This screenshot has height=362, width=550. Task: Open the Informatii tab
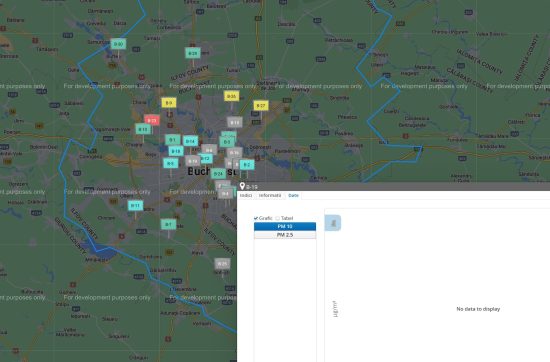click(270, 195)
